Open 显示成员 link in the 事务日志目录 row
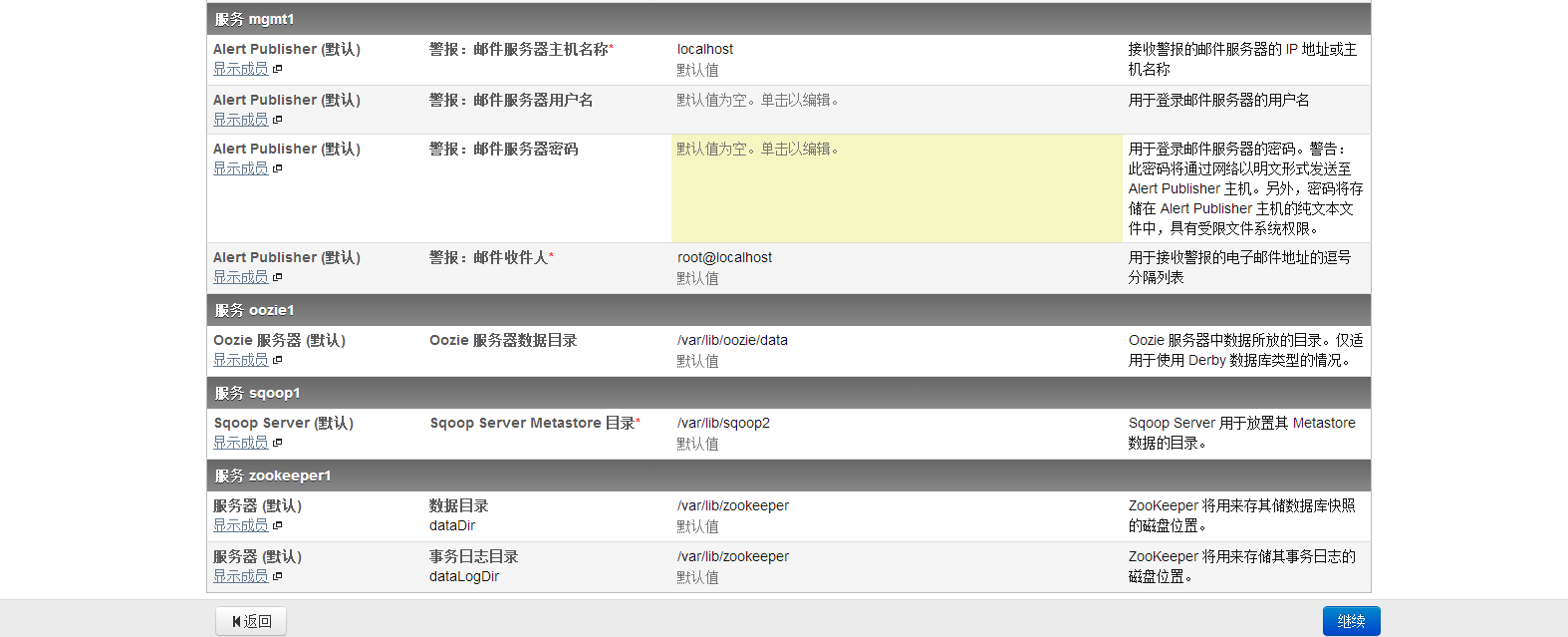 tap(240, 576)
